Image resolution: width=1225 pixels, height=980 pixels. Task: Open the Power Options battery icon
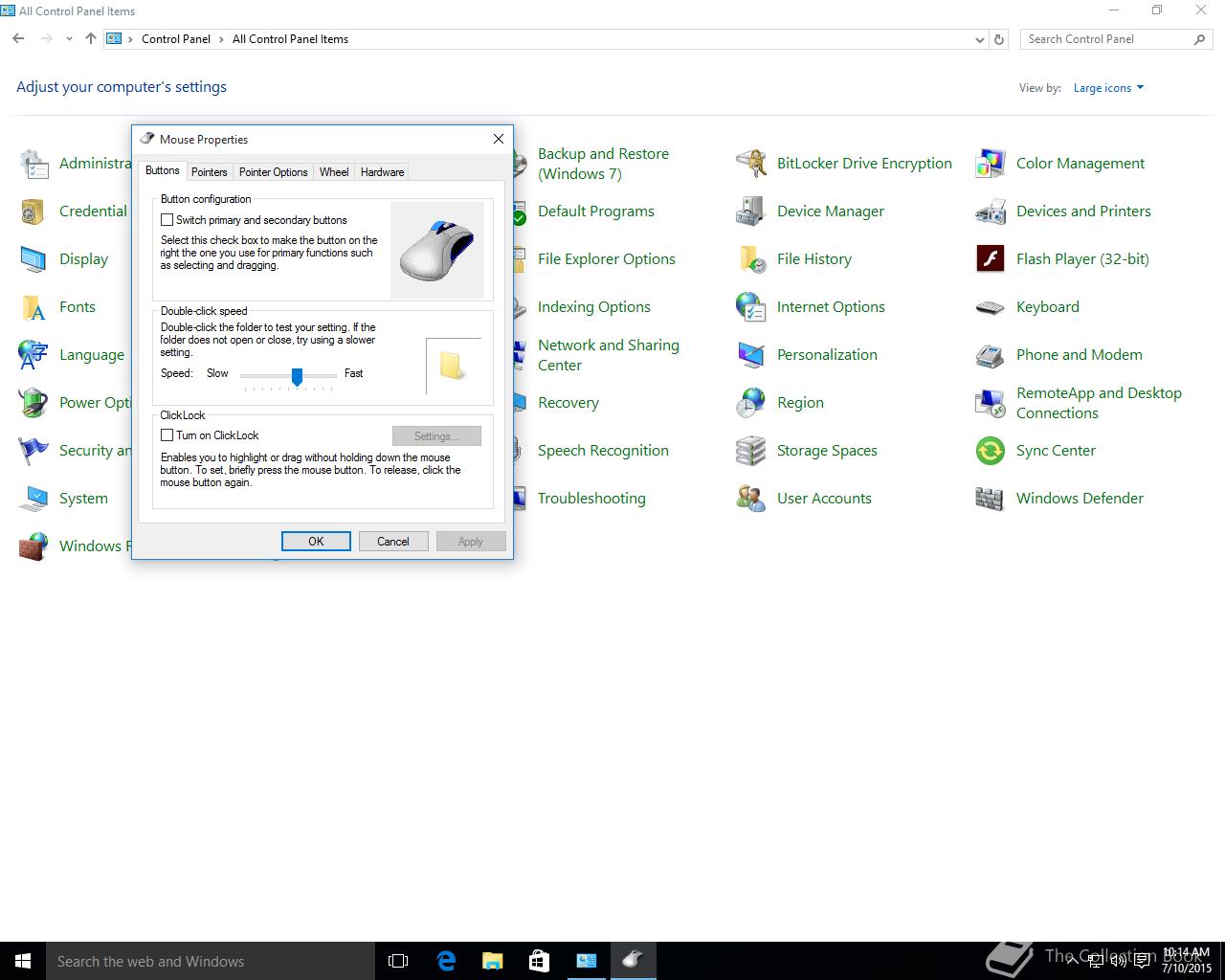33,403
